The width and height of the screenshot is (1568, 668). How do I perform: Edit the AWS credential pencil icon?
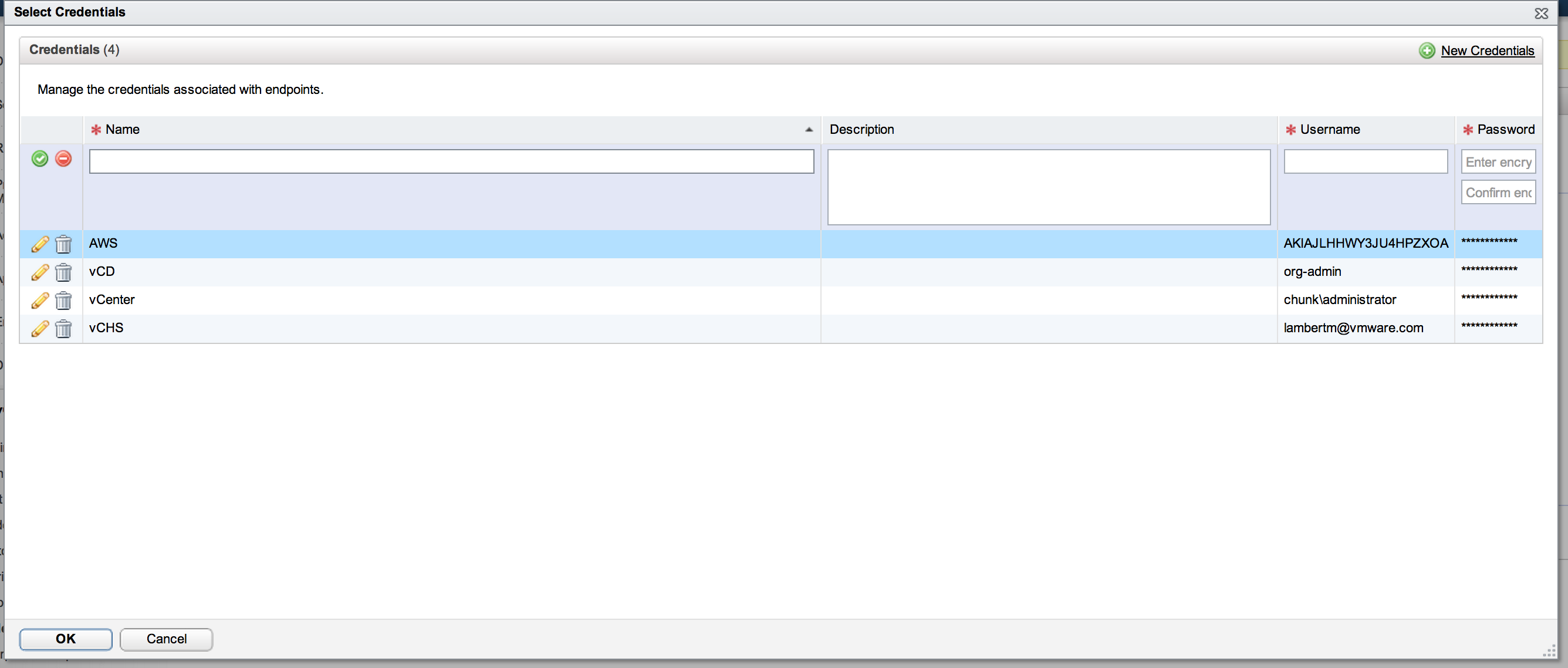point(39,244)
